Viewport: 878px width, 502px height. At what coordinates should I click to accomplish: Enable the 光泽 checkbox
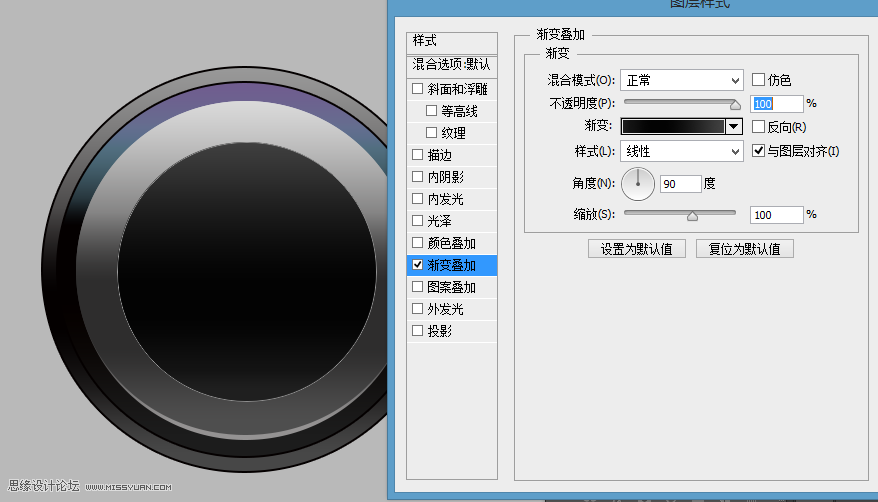[417, 220]
